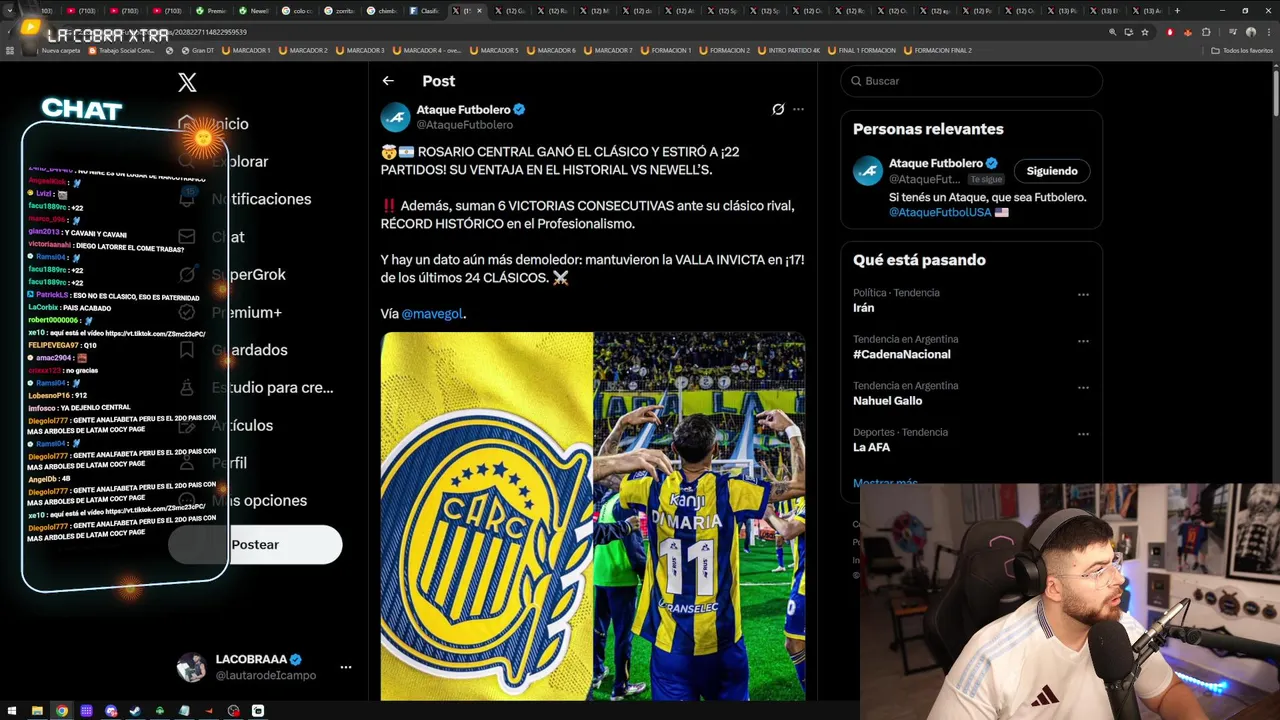Open the @AtaqueFutbolUSA link
Screen dimensions: 1280x720
pos(940,212)
